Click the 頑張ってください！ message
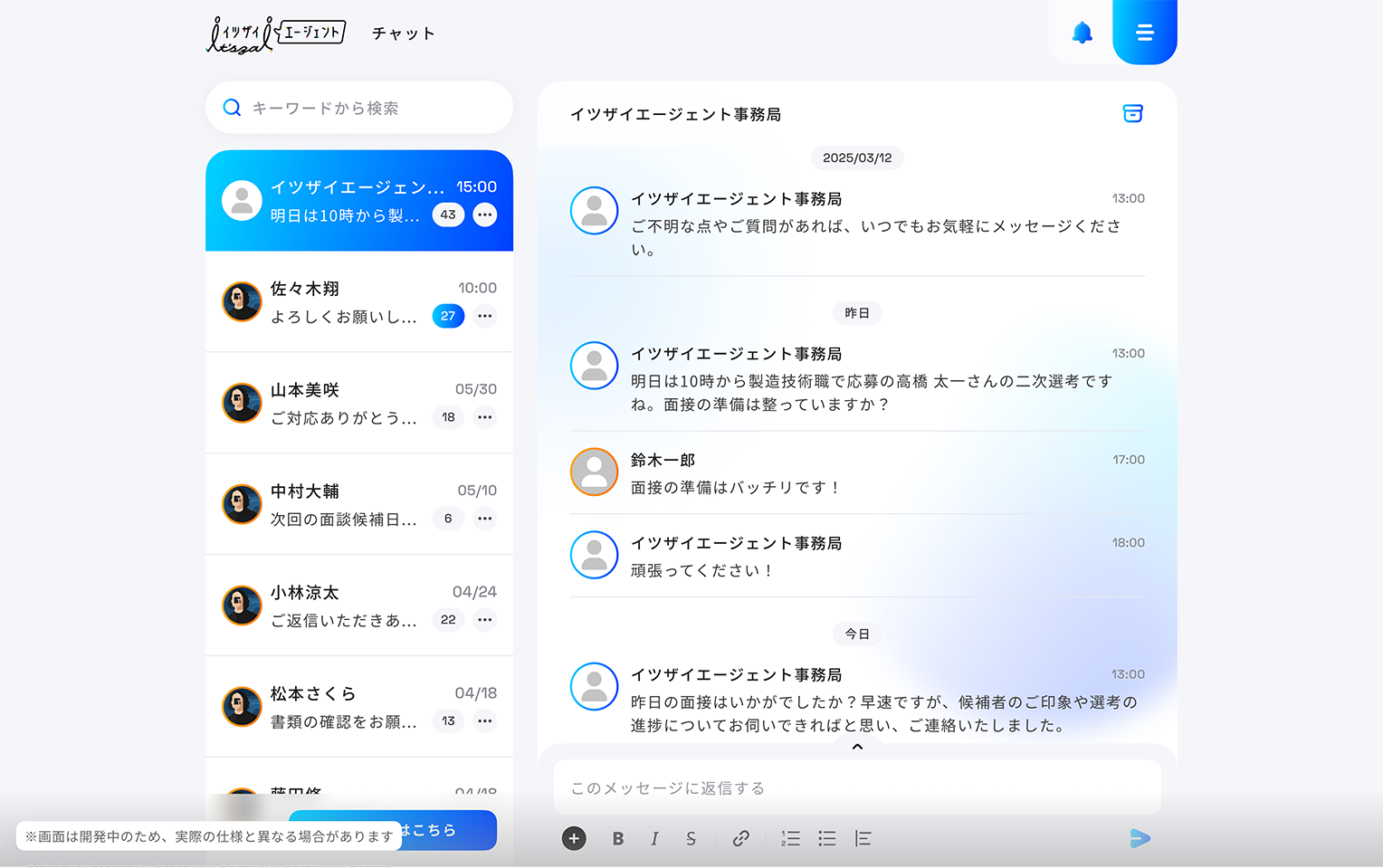 click(x=702, y=571)
